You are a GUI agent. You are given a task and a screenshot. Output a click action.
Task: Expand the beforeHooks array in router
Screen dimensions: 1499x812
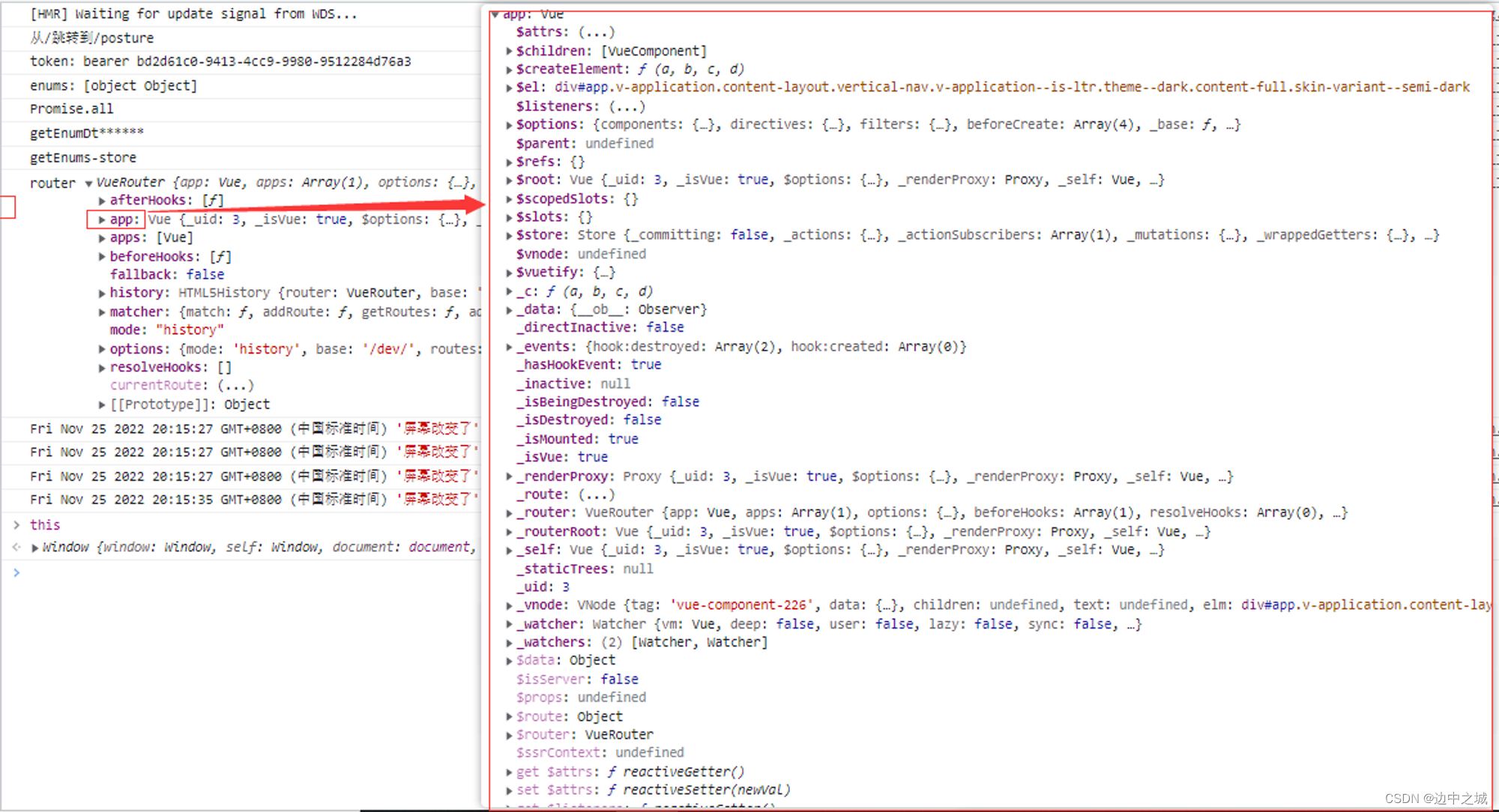(102, 257)
